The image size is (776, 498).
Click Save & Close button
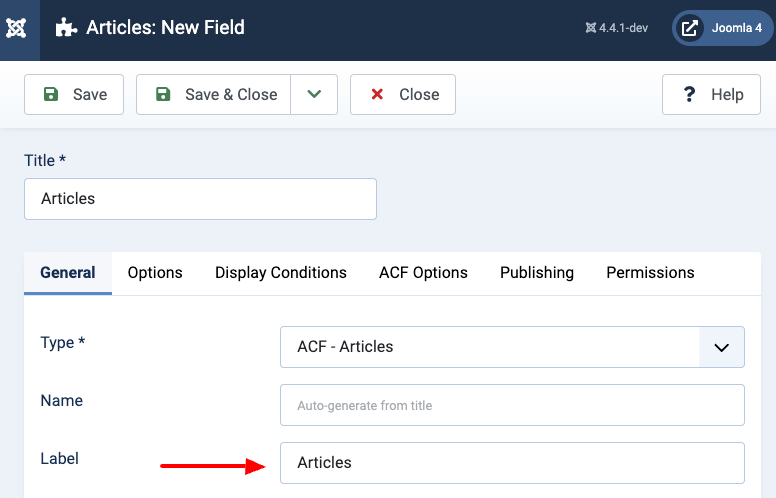(x=214, y=94)
